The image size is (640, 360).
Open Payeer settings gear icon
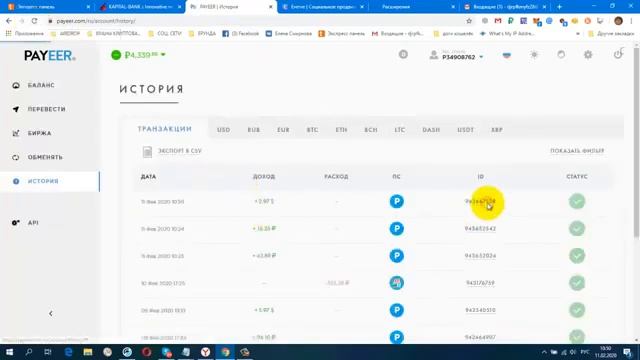click(588, 55)
